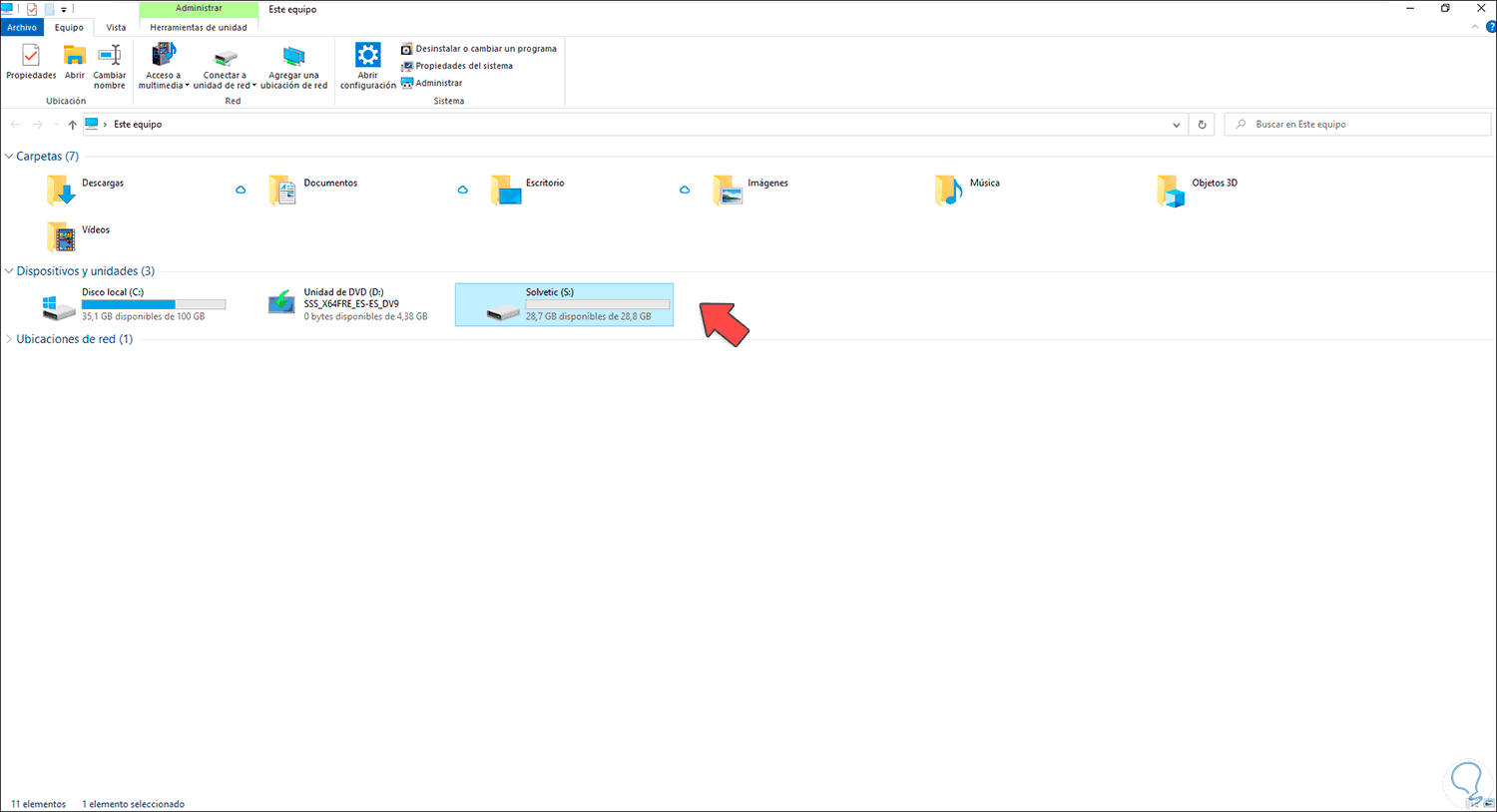The height and width of the screenshot is (812, 1497).
Task: Click the help question mark icon
Action: 1491,28
